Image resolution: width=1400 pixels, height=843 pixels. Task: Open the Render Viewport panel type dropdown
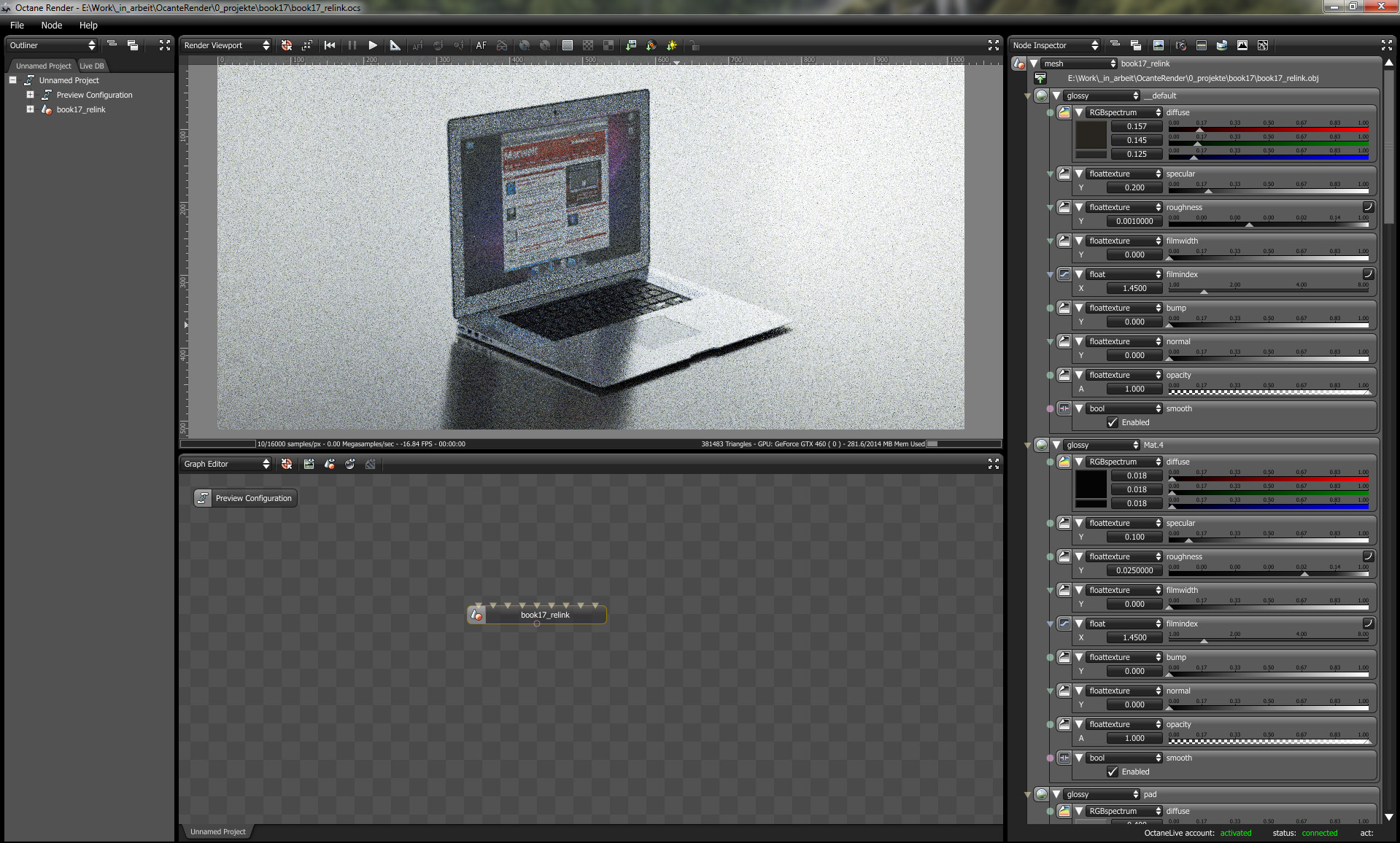226,45
